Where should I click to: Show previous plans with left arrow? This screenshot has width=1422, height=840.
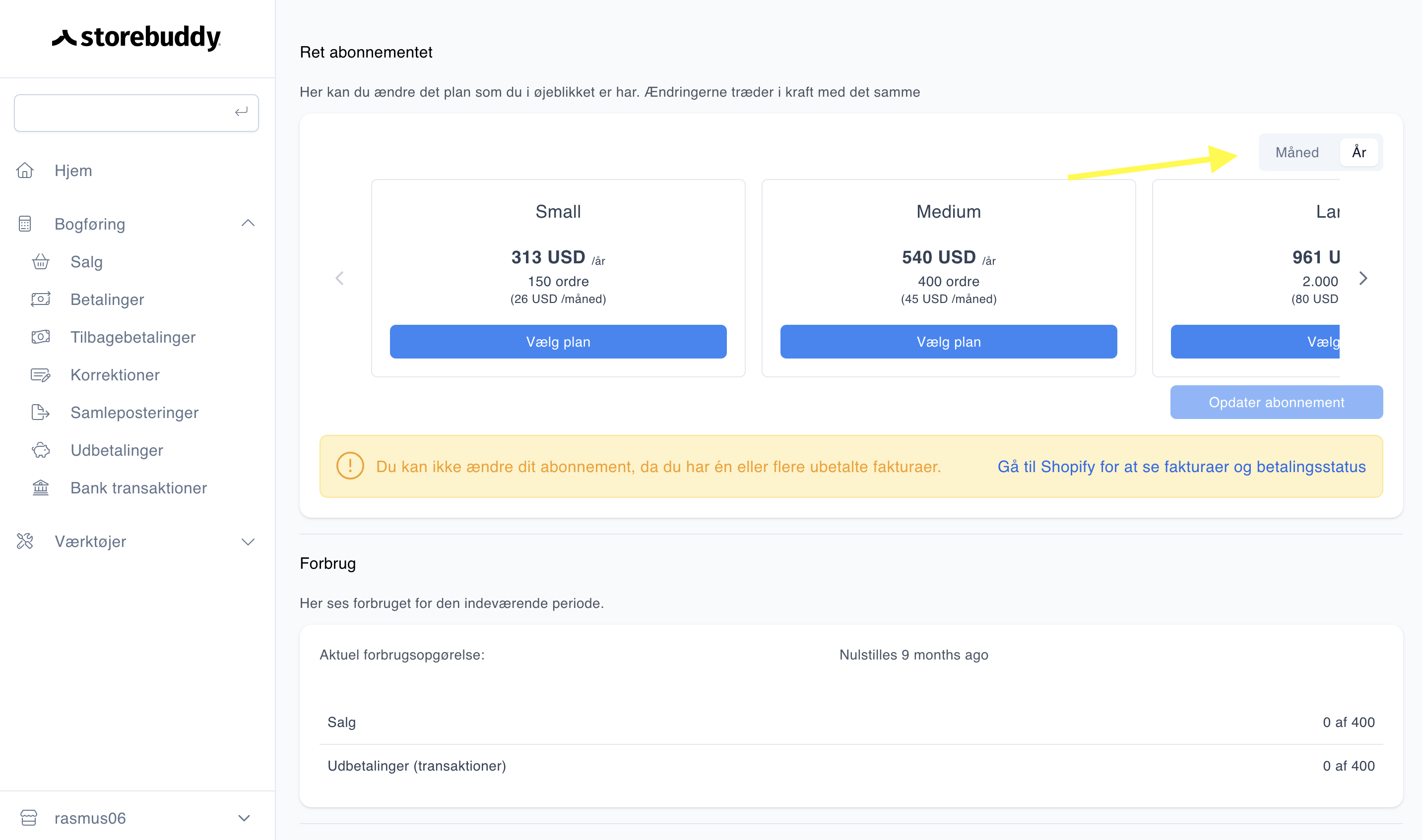coord(340,278)
